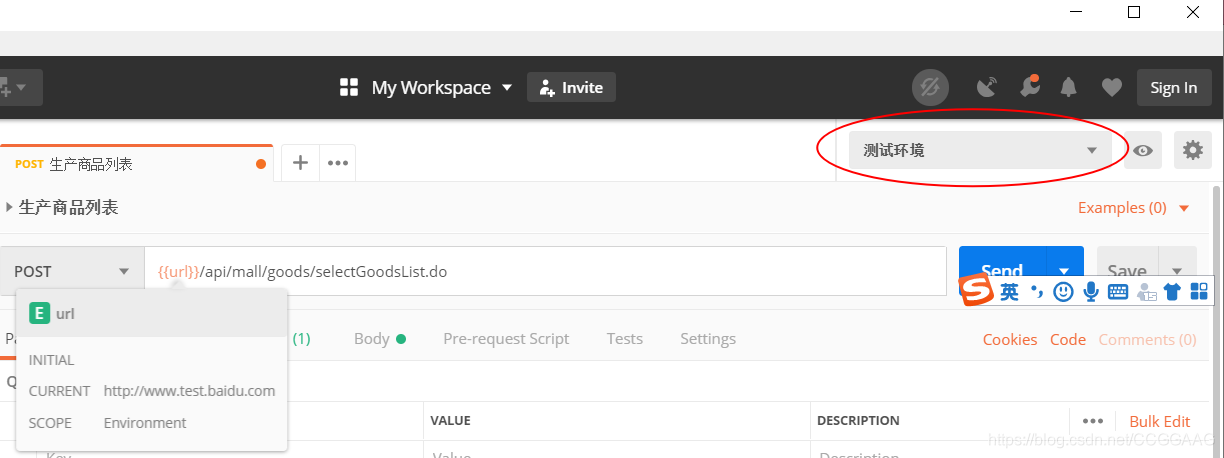Viewport: 1224px width, 458px height.
Task: Open the Cookies link
Action: click(1010, 340)
